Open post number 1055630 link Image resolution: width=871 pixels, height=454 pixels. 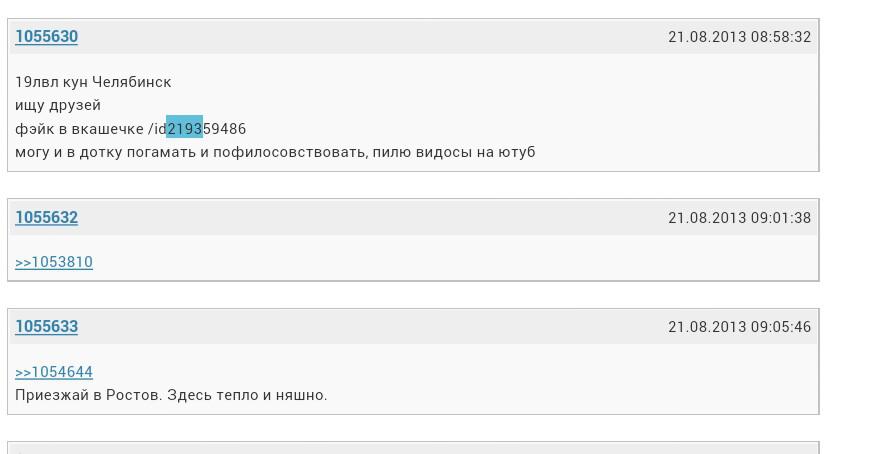pos(46,37)
